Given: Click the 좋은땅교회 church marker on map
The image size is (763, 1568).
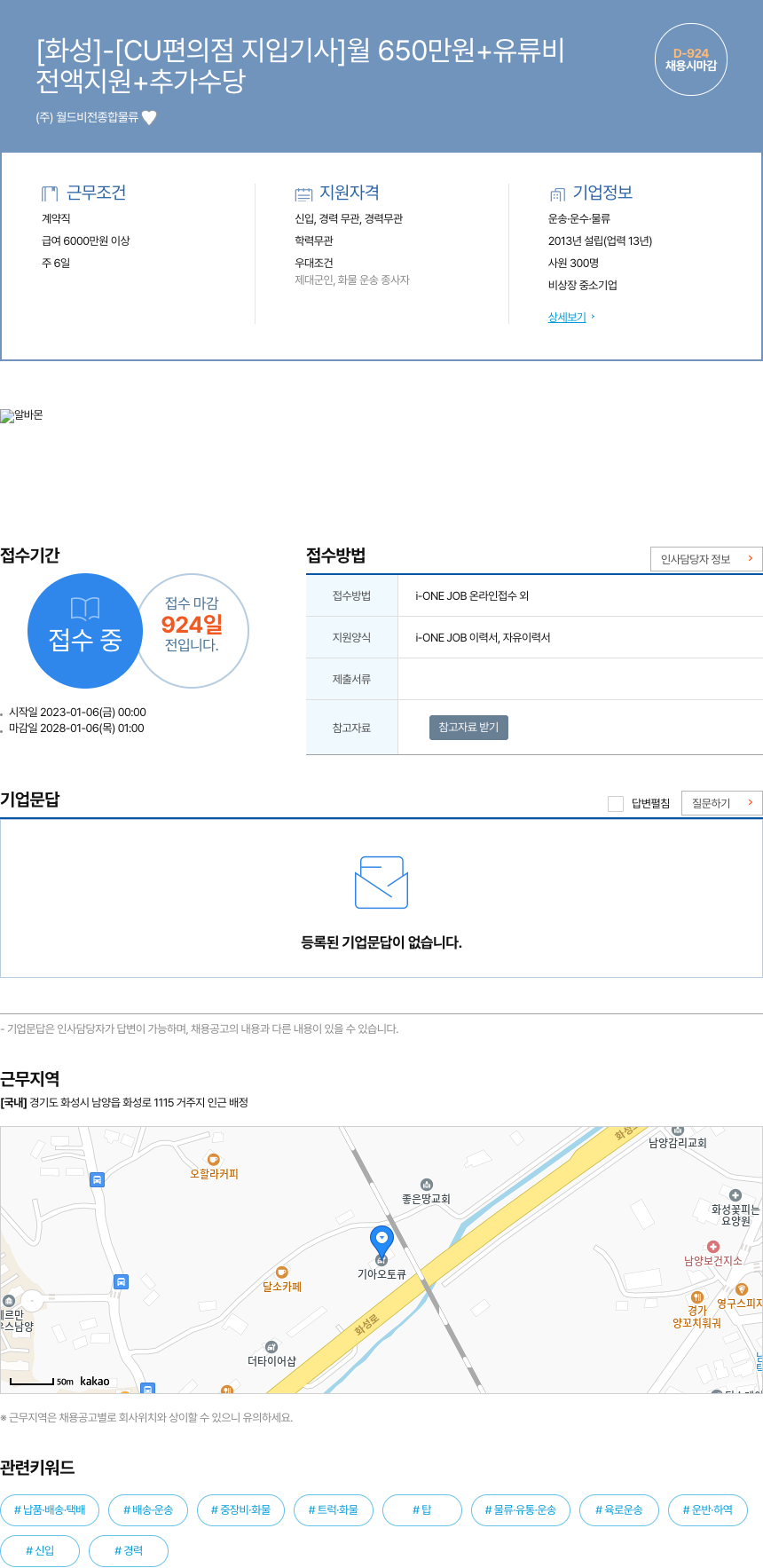Looking at the screenshot, I should [426, 1185].
